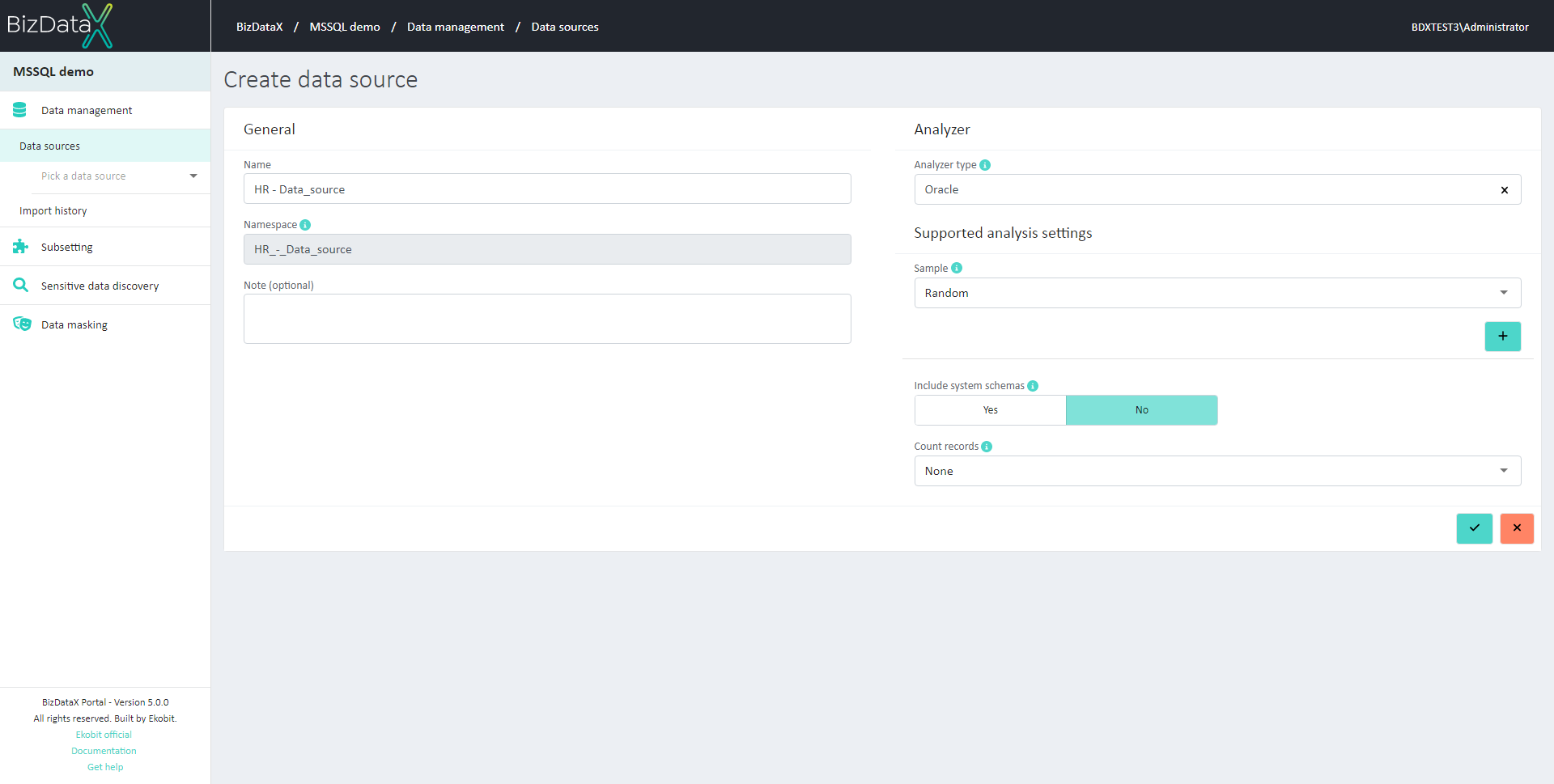Click the Create data source heading
This screenshot has height=784, width=1554.
[321, 79]
